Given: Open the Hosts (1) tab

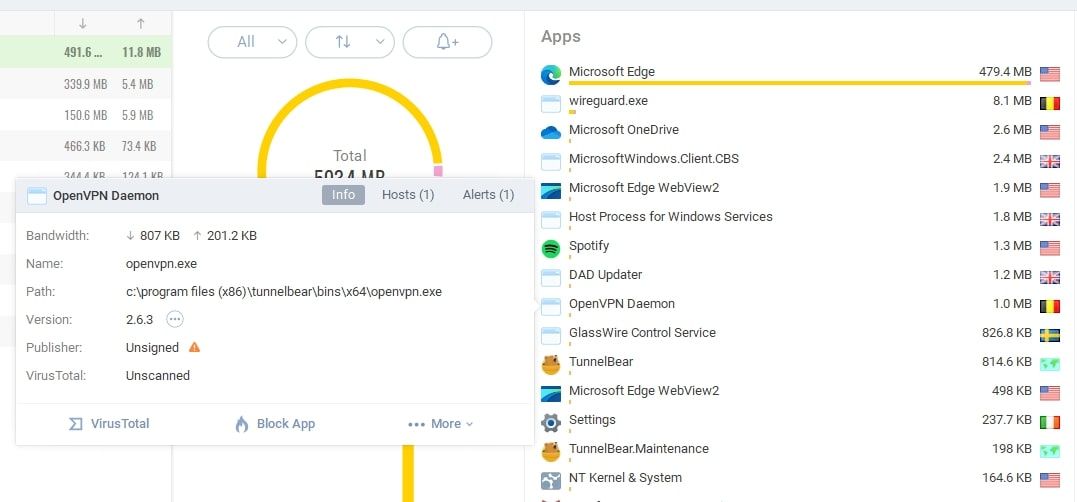Looking at the screenshot, I should (408, 195).
